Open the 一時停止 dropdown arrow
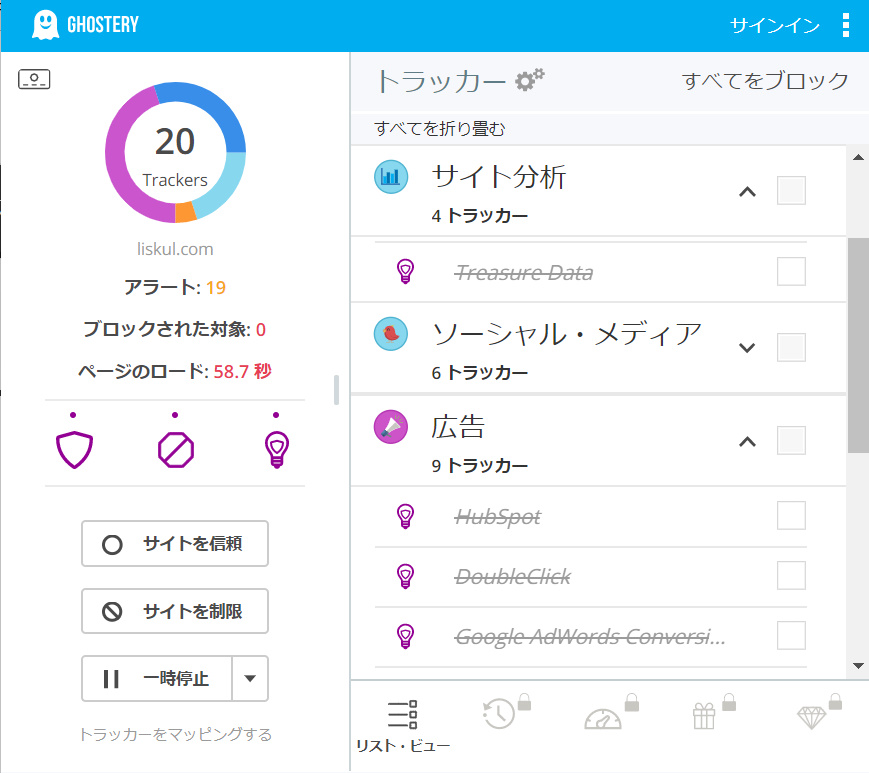Viewport: 869px width, 773px height. click(x=250, y=679)
